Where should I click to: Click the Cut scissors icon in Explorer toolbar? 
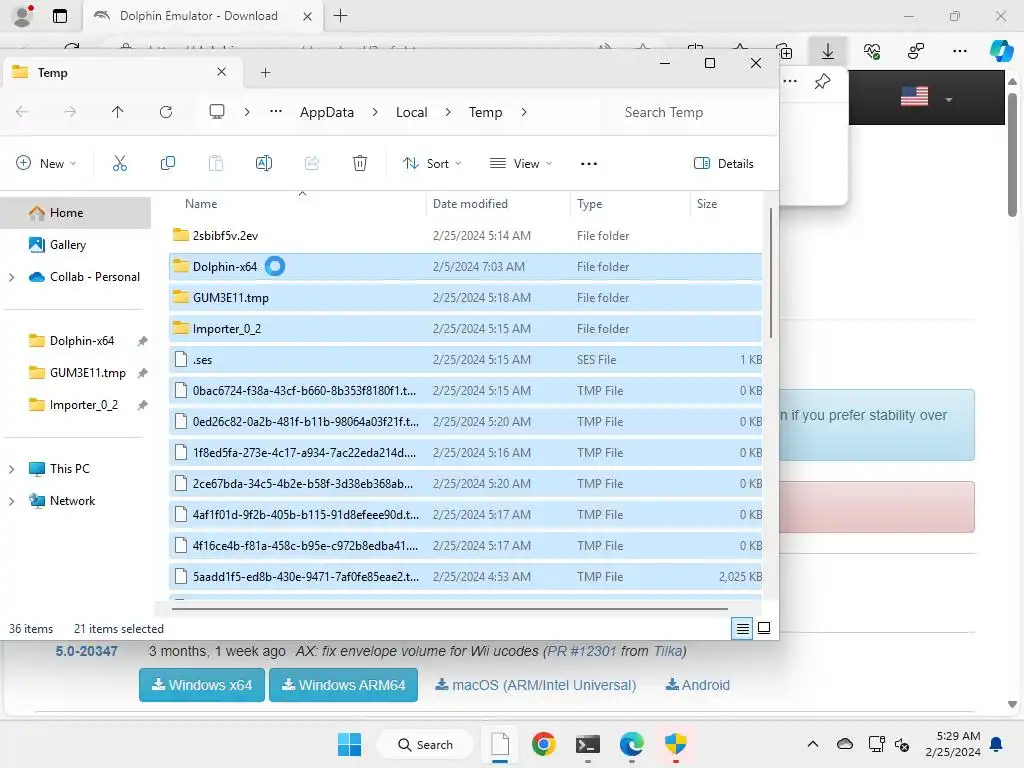[120, 163]
